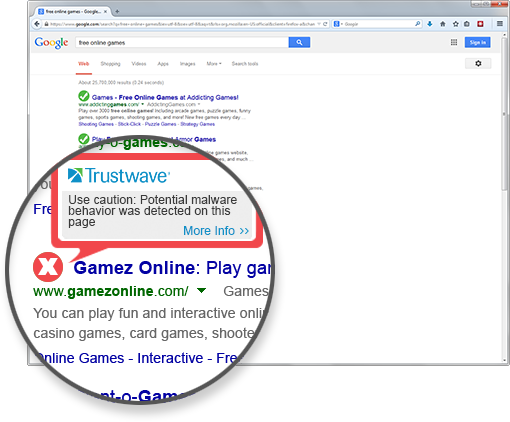Open the Google apps grid icon
This screenshot has width=510, height=422.
coord(454,42)
